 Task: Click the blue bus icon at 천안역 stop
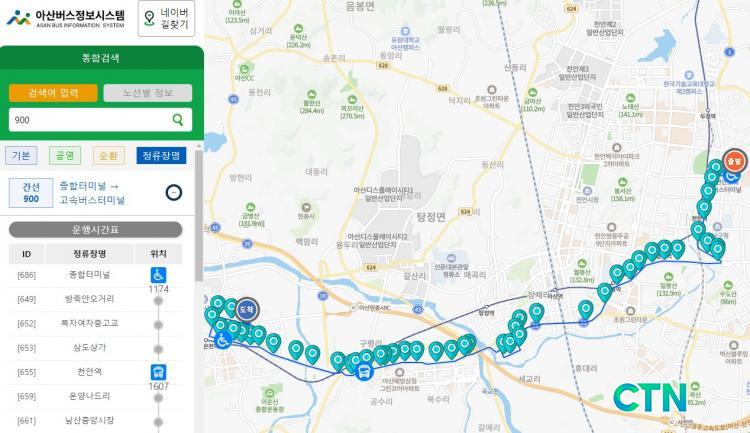pos(158,372)
